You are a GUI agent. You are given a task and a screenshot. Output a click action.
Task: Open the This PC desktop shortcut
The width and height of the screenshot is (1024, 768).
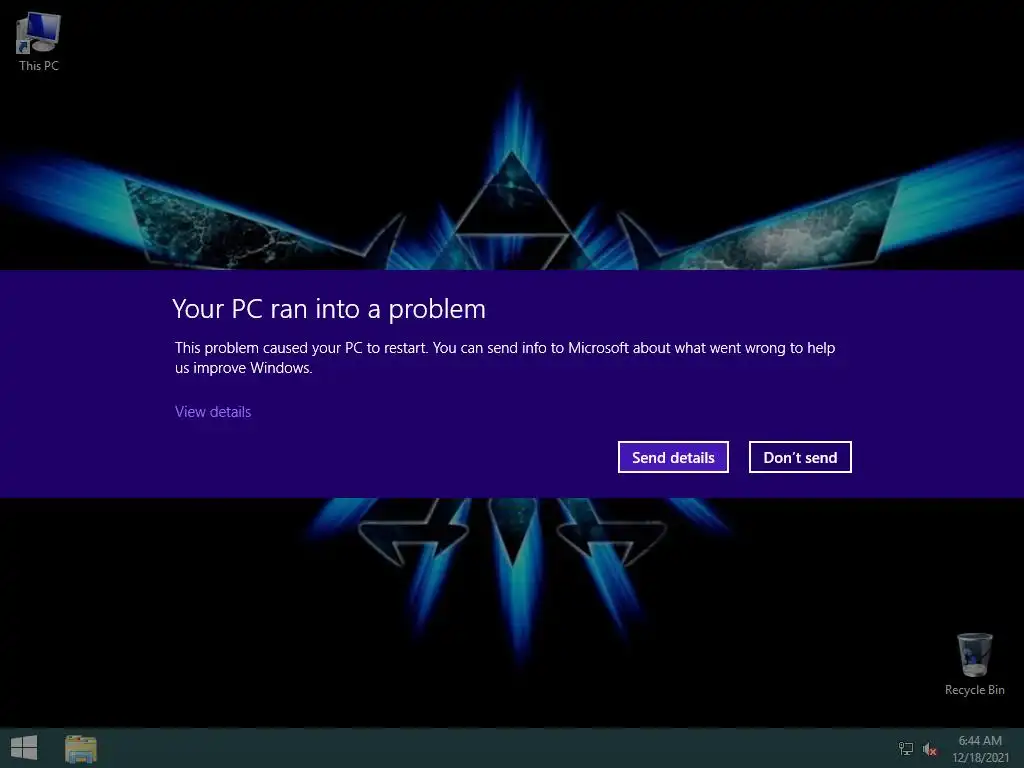38,42
